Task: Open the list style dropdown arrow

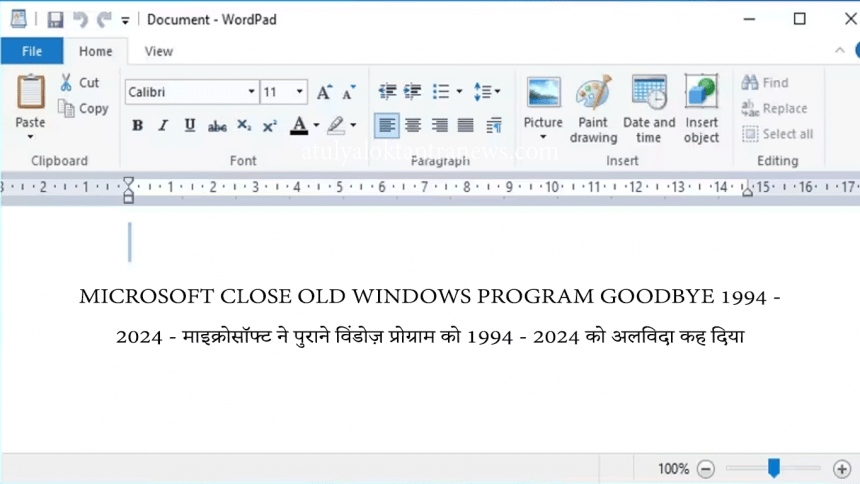Action: 459,92
